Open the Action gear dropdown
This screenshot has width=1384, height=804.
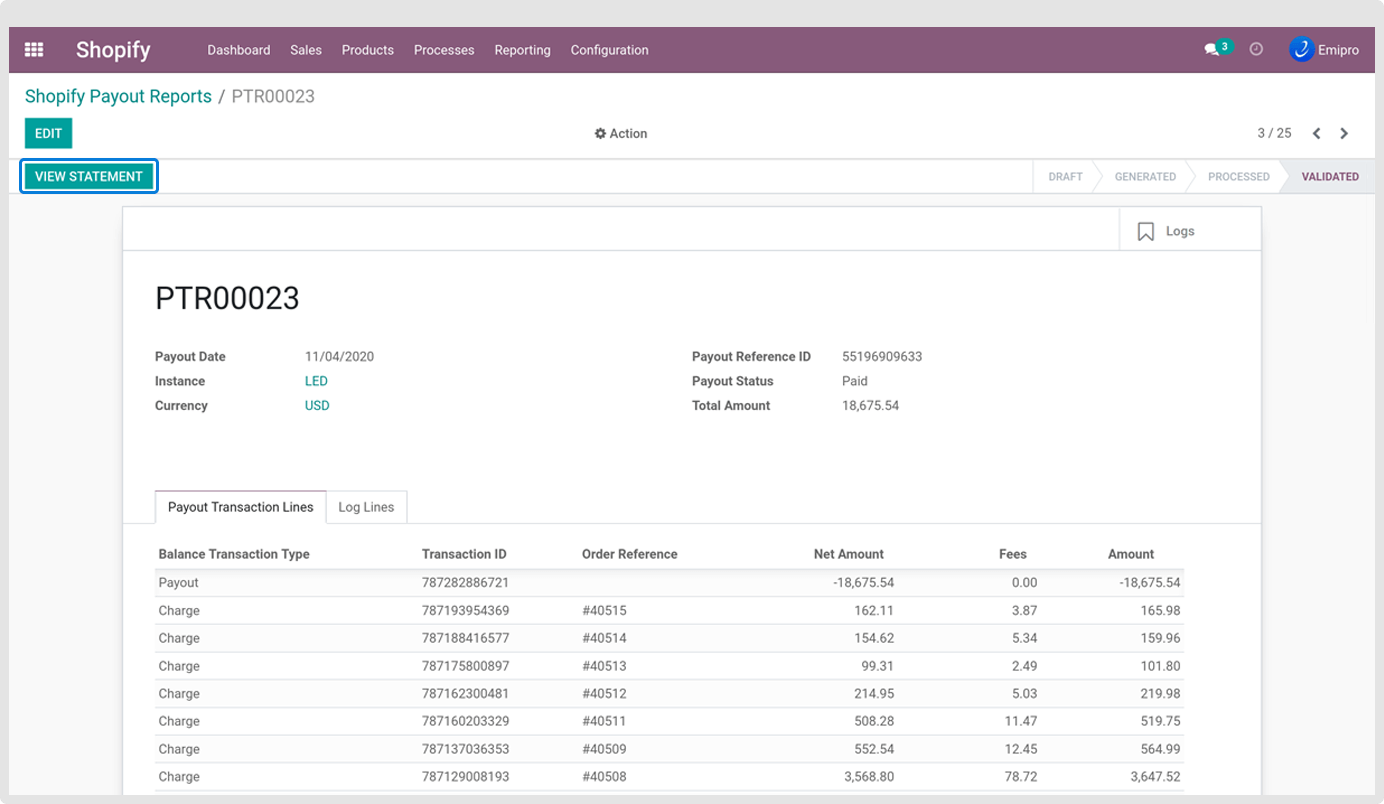[x=621, y=134]
